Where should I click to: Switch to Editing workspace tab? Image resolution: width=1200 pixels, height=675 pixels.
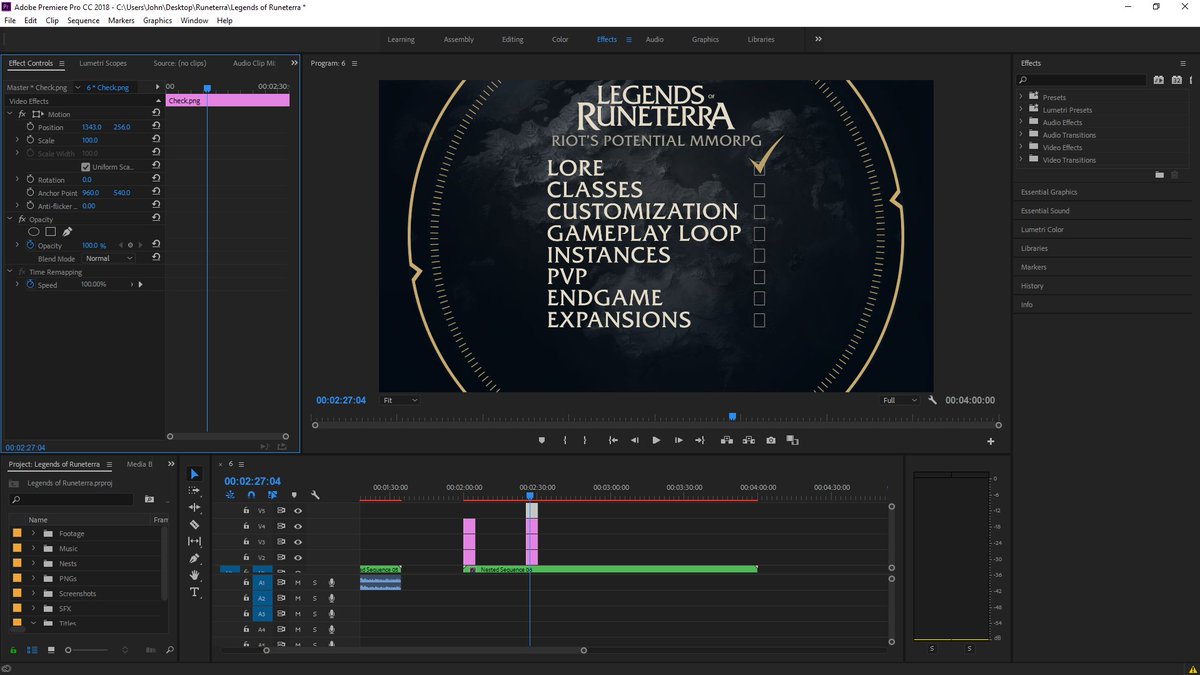[x=512, y=39]
